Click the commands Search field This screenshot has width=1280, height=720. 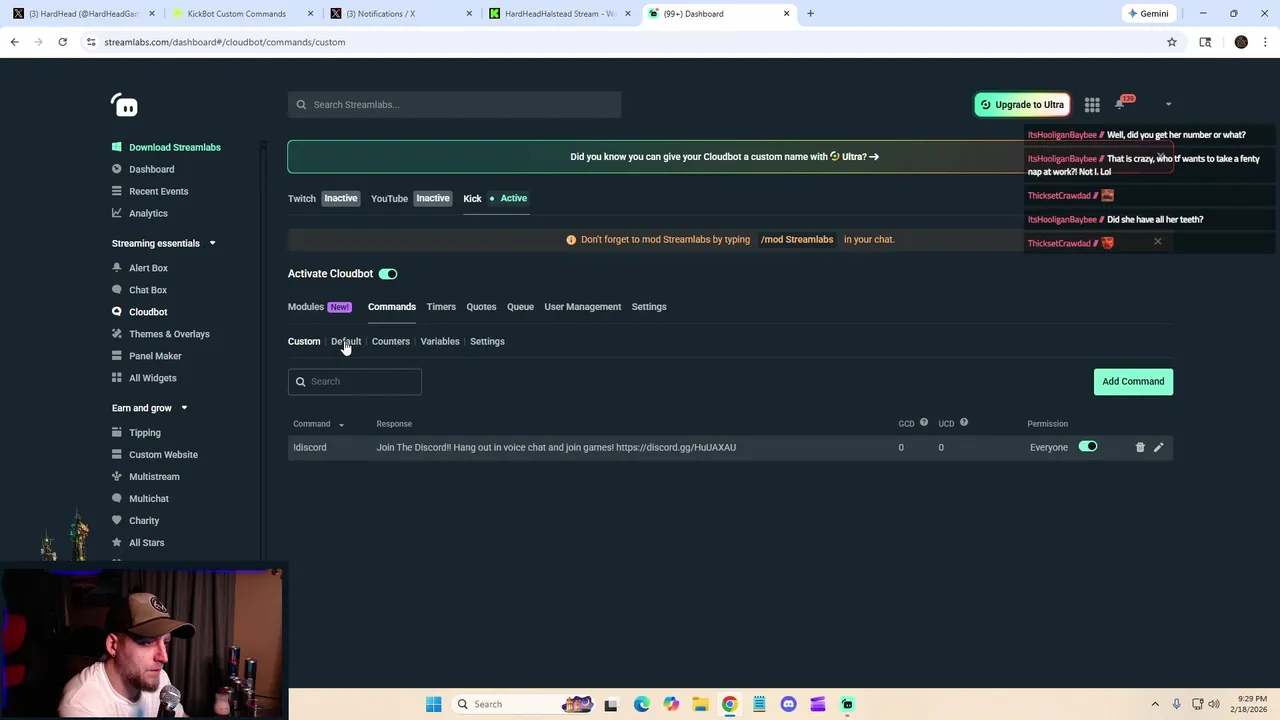(355, 381)
